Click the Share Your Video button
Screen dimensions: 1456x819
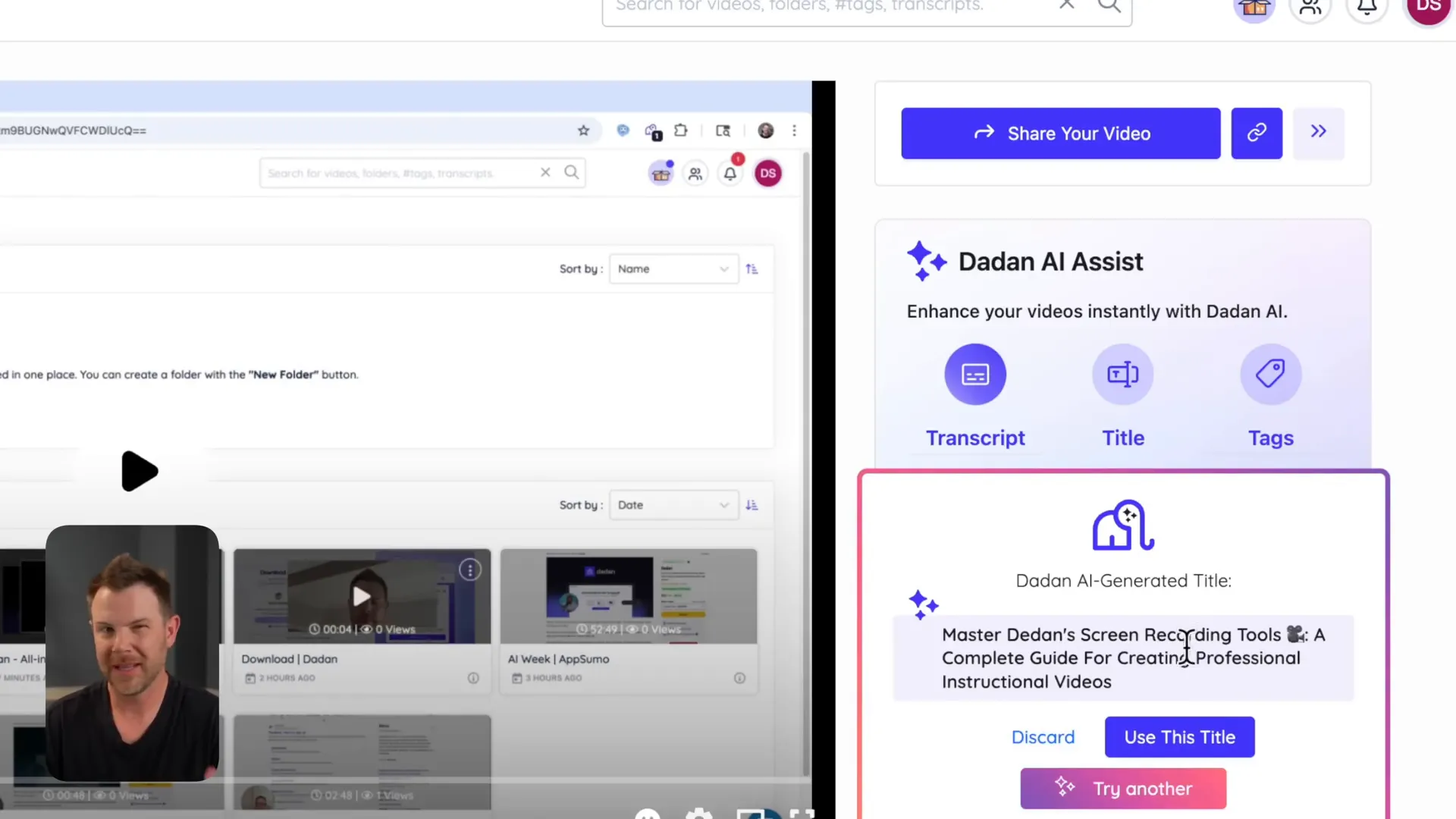(x=1060, y=133)
